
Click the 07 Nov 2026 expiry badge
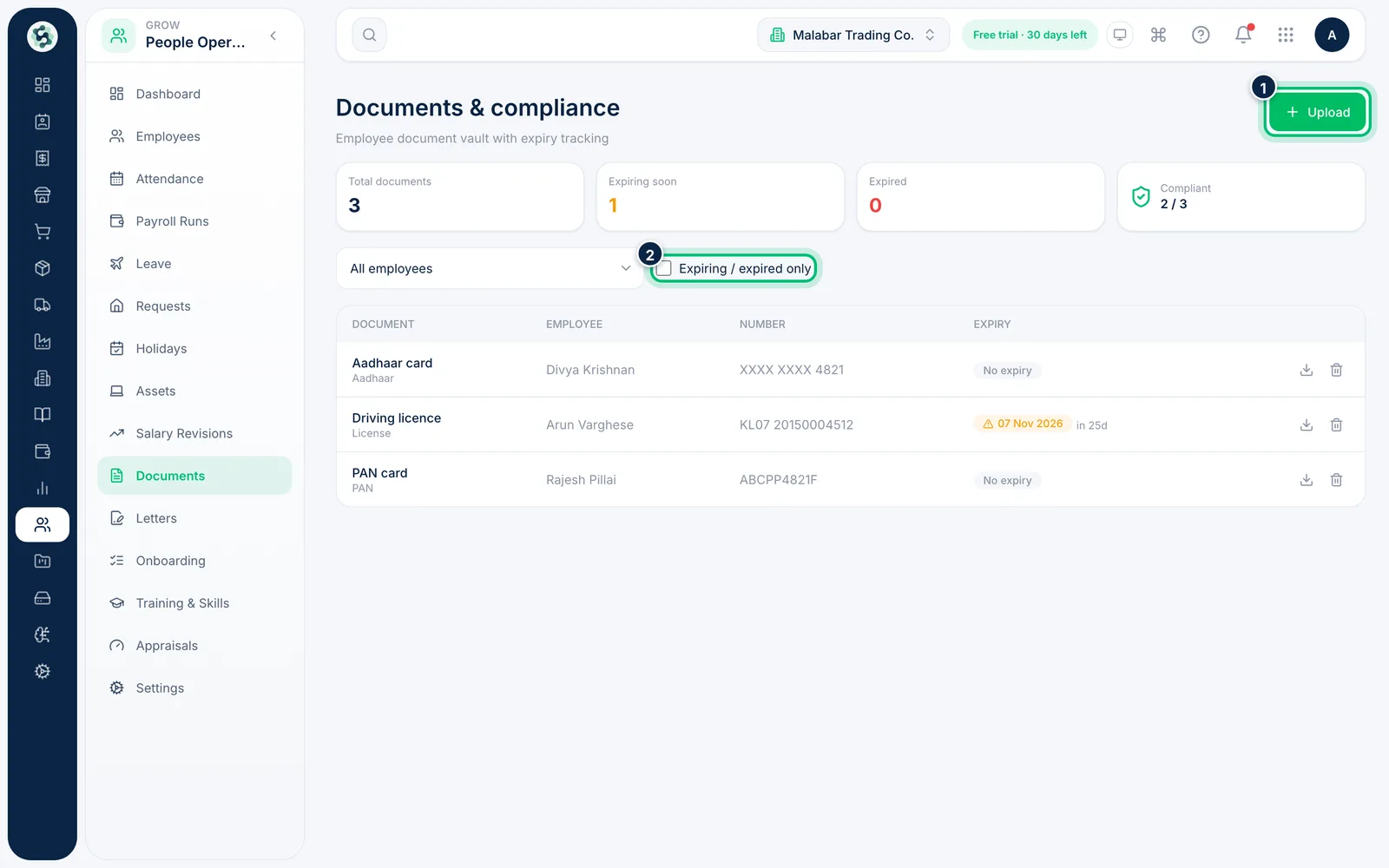point(1023,424)
